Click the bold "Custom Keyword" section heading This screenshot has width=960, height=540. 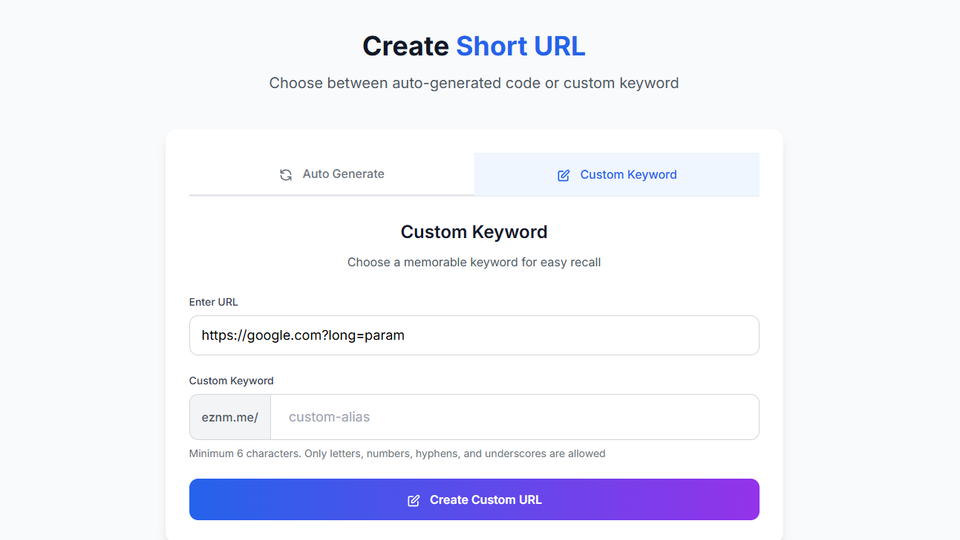click(x=474, y=232)
